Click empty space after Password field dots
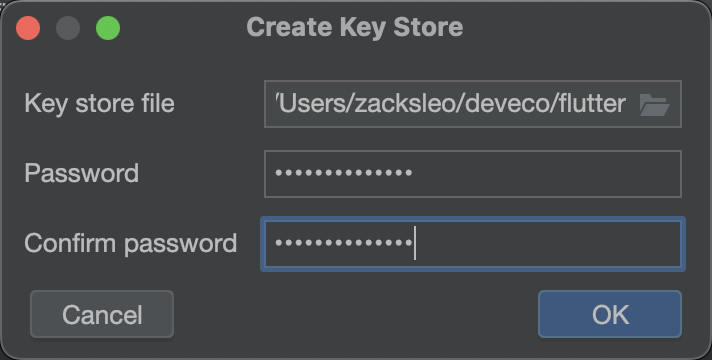This screenshot has height=360, width=712. [x=545, y=174]
